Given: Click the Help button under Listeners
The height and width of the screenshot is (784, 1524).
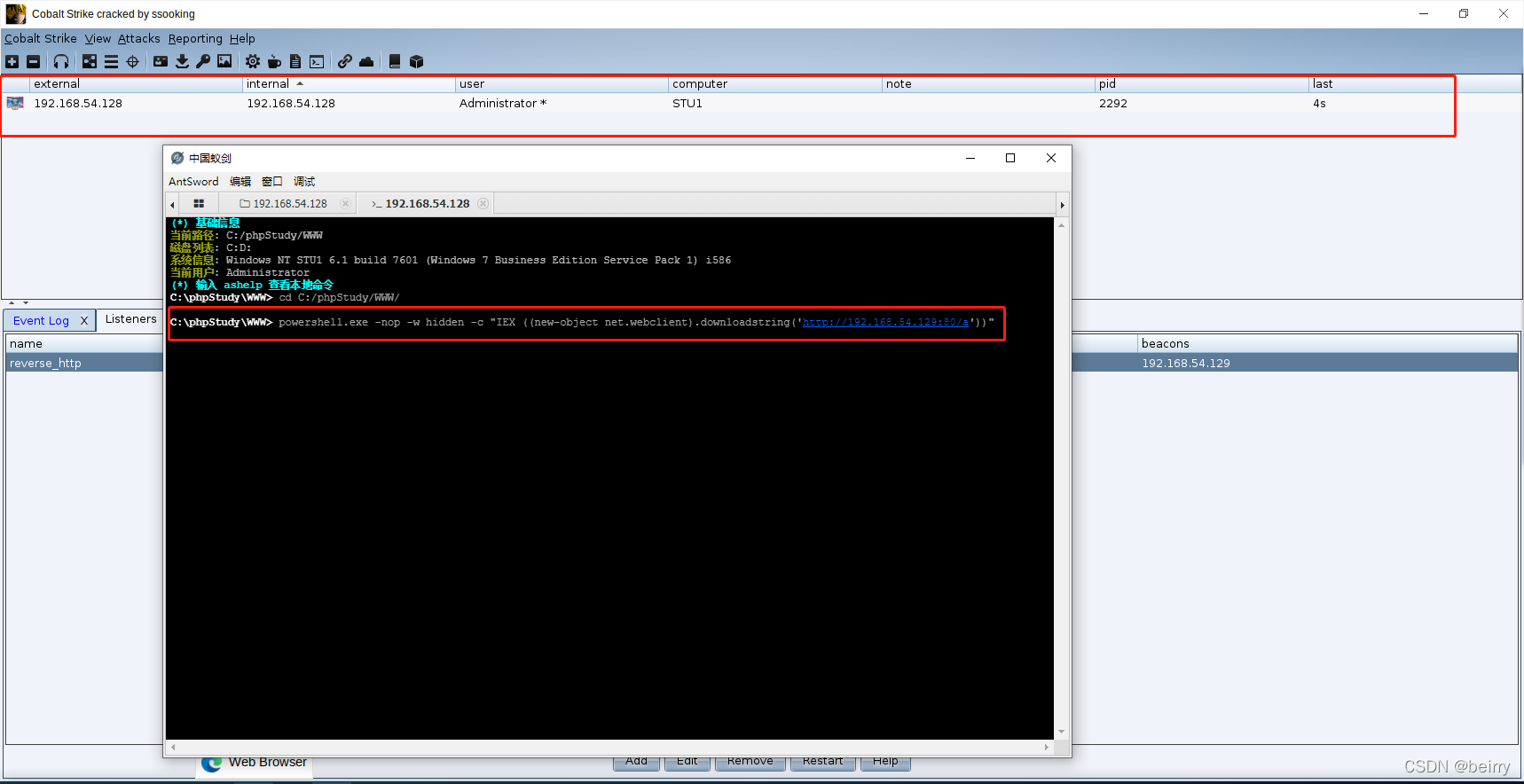Looking at the screenshot, I should (885, 762).
